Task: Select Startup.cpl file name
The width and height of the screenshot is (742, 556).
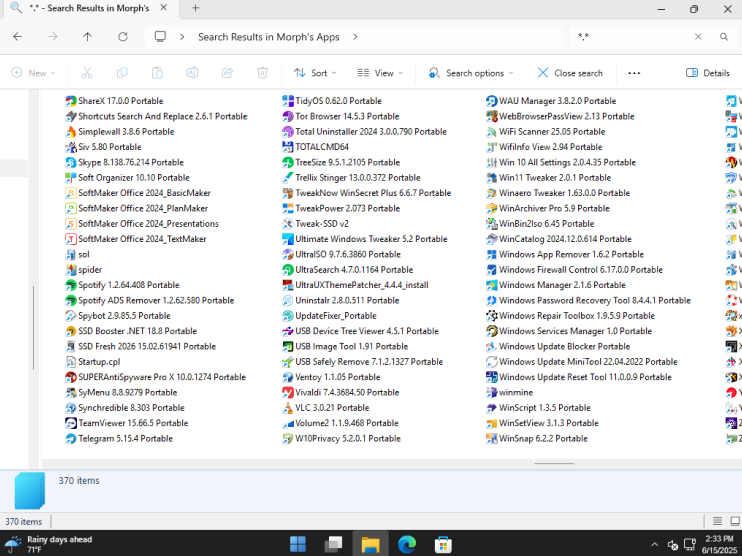Action: click(99, 362)
